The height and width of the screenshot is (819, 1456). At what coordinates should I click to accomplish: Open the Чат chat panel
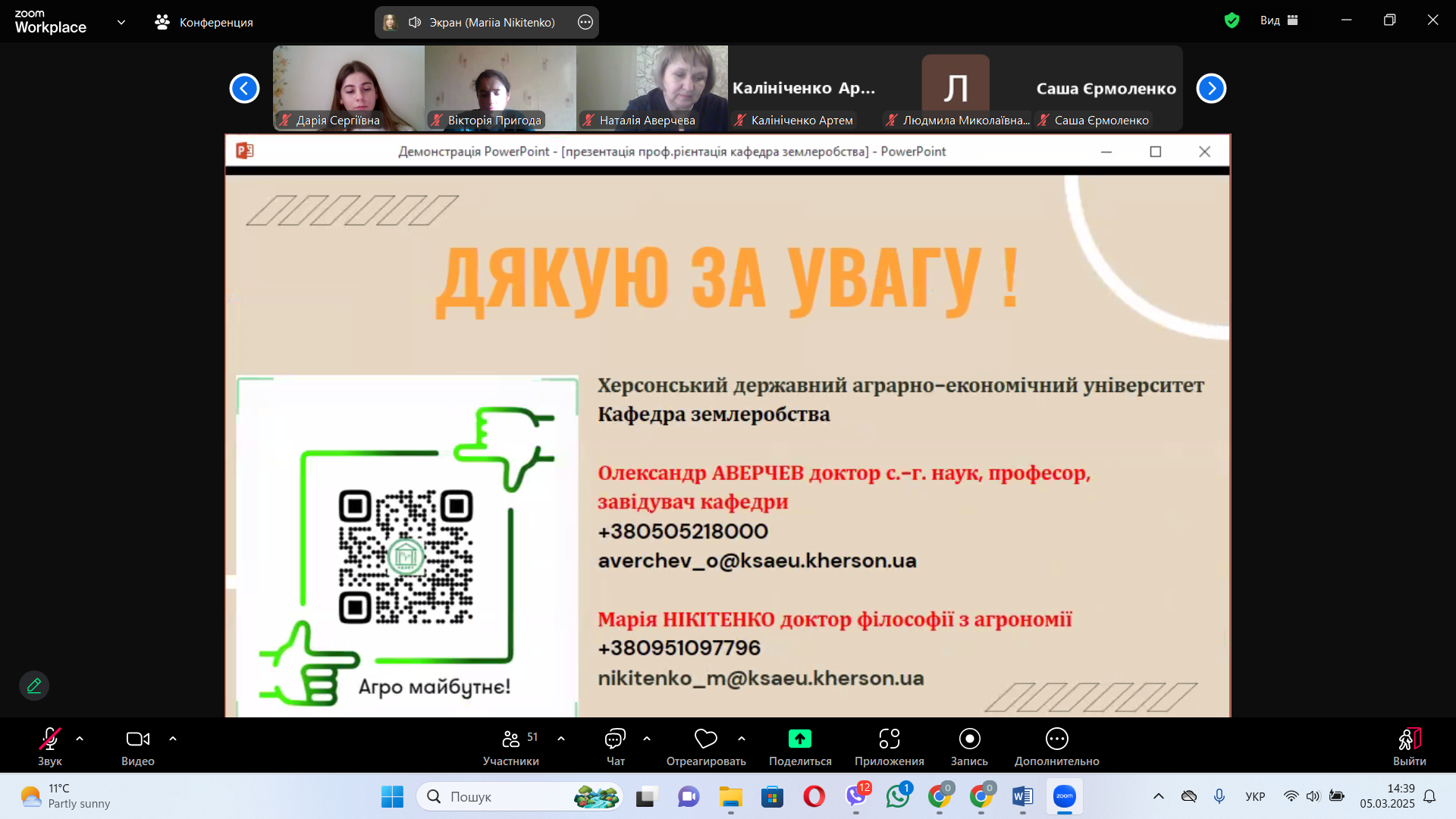[x=615, y=746]
